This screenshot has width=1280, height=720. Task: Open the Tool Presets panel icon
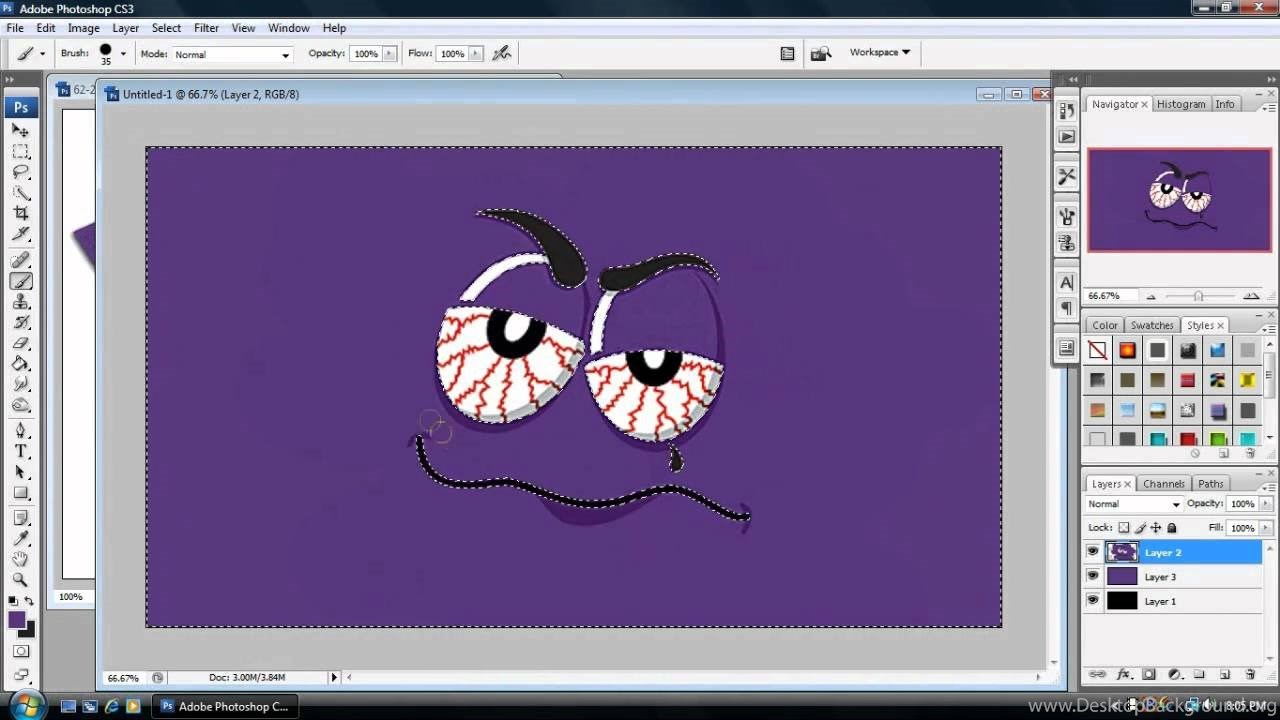pyautogui.click(x=1067, y=176)
